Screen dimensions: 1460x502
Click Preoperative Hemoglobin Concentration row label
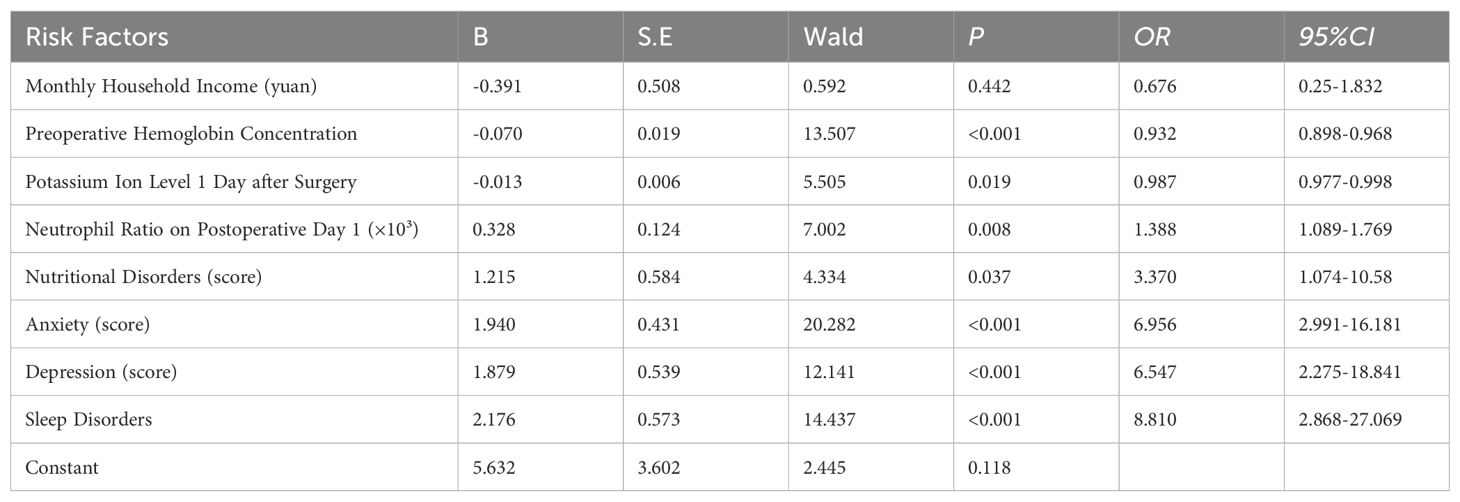(191, 133)
